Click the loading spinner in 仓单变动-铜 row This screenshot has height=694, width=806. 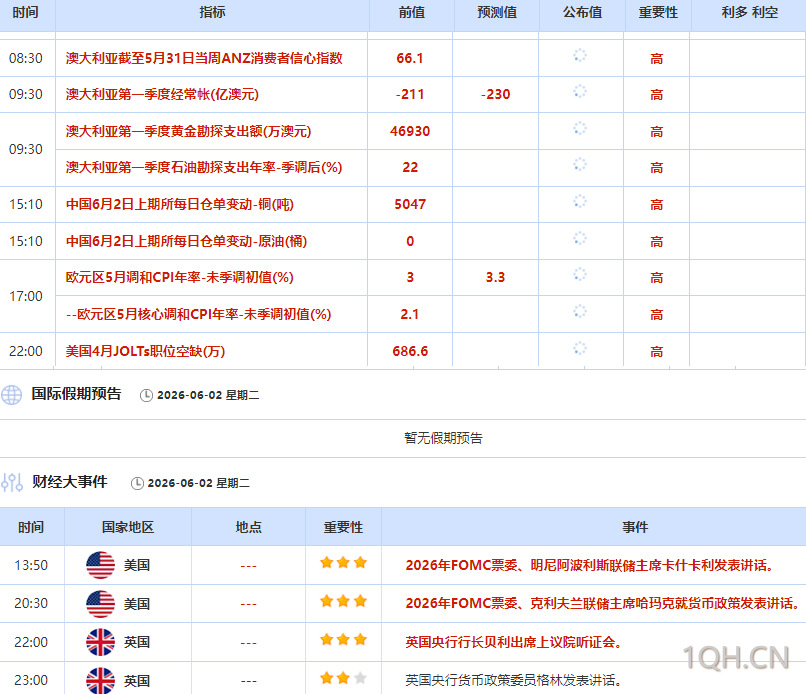(580, 202)
